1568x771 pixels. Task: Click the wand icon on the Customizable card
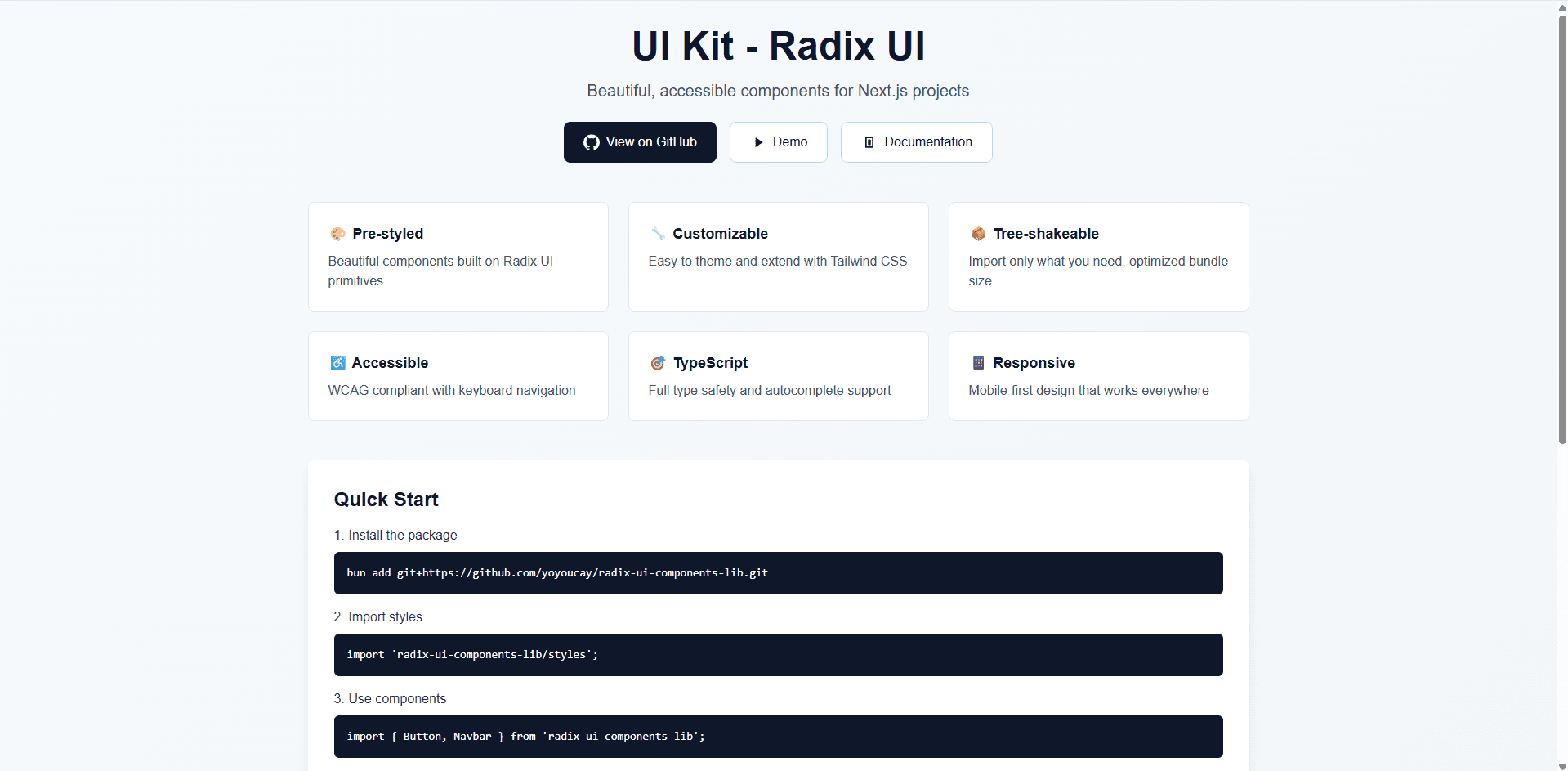click(x=657, y=234)
